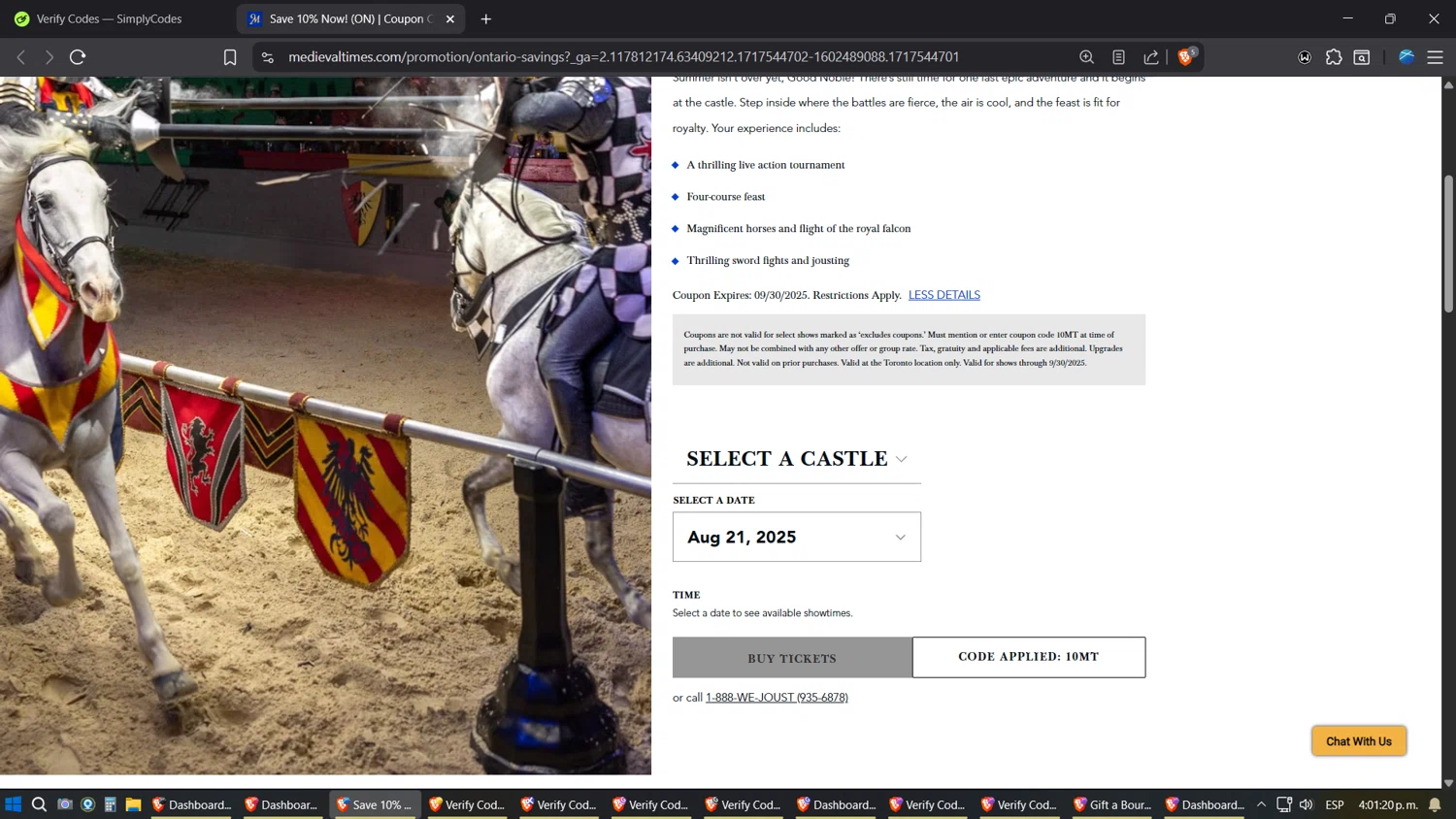Viewport: 1456px width, 819px height.
Task: Open the Brave hamburger menu
Action: tap(1435, 57)
